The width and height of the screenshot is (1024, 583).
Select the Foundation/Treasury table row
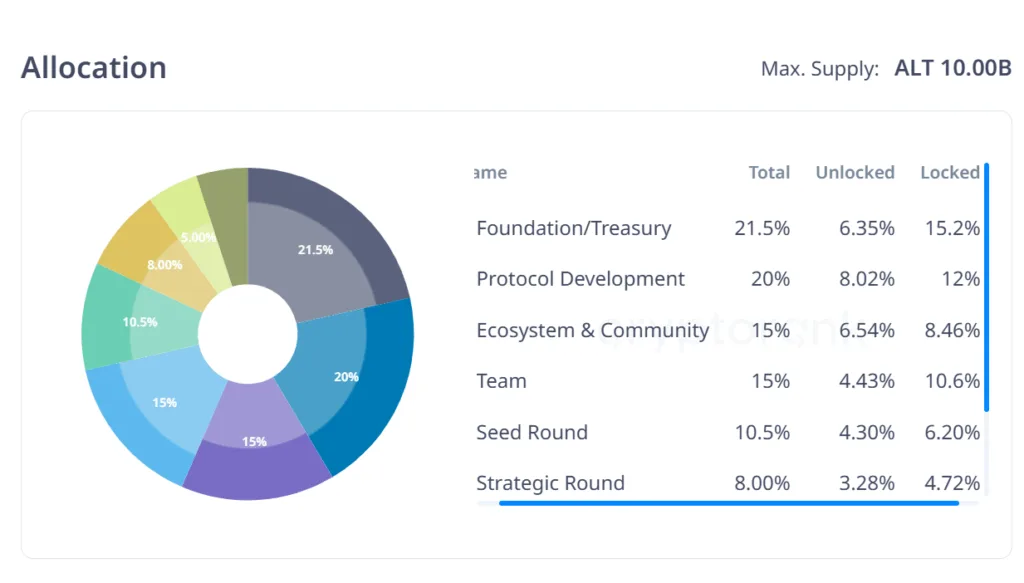[x=573, y=228]
